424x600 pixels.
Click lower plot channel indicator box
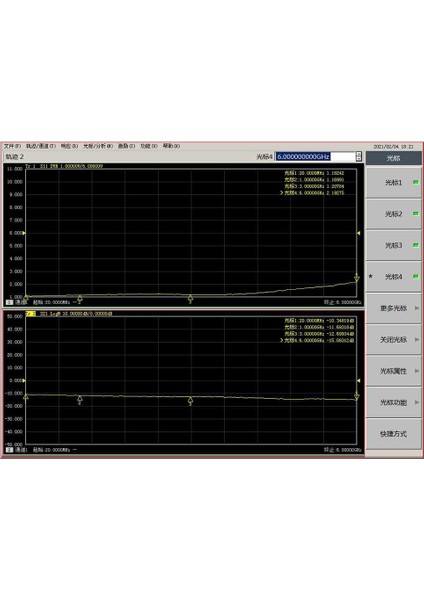coord(10,450)
